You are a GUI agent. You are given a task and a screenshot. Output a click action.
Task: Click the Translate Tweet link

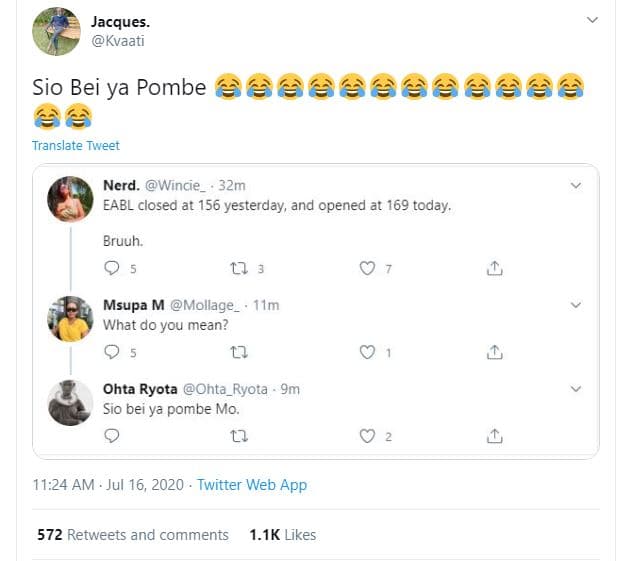click(75, 145)
